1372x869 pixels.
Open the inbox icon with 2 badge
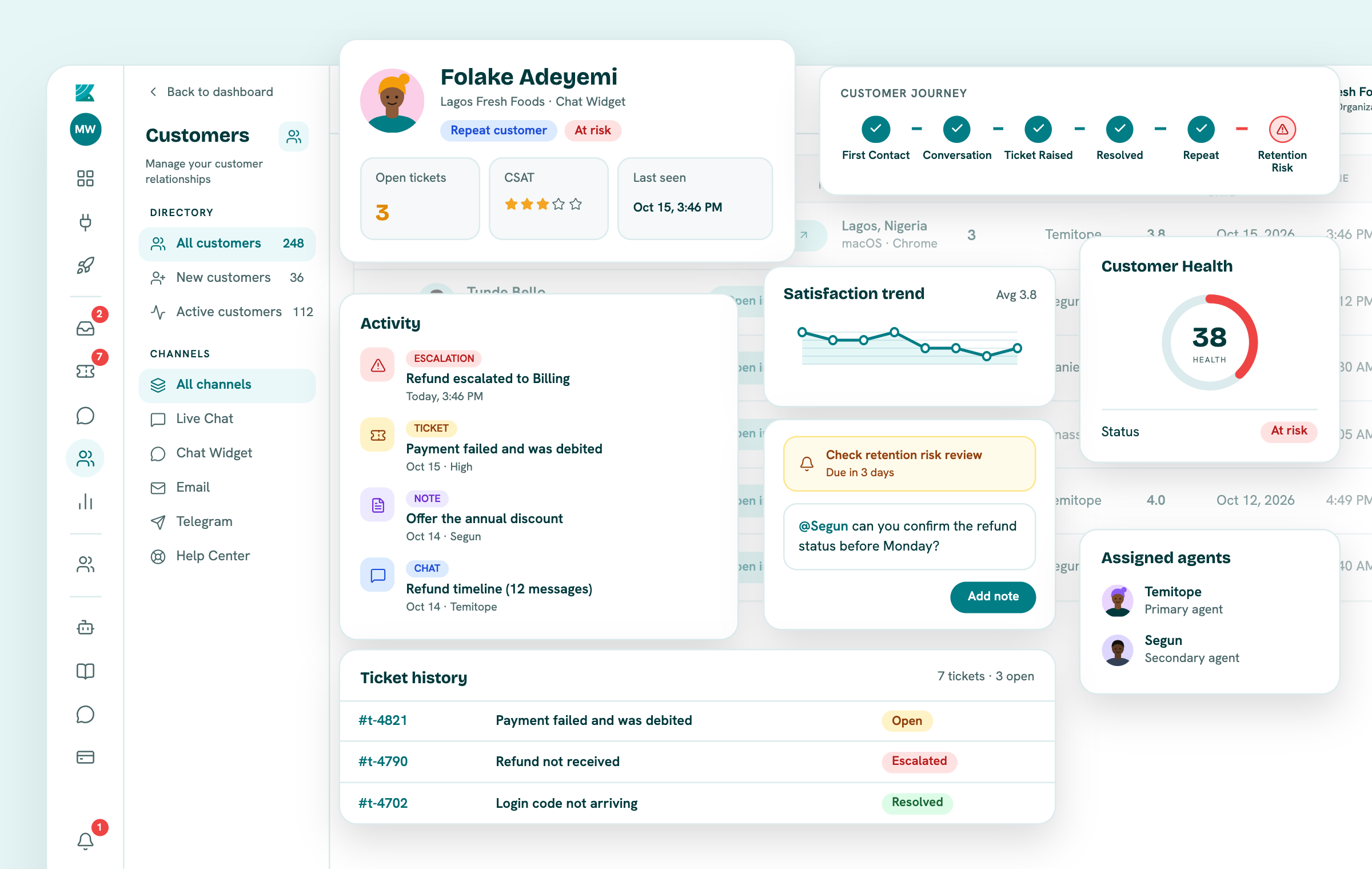pyautogui.click(x=85, y=328)
